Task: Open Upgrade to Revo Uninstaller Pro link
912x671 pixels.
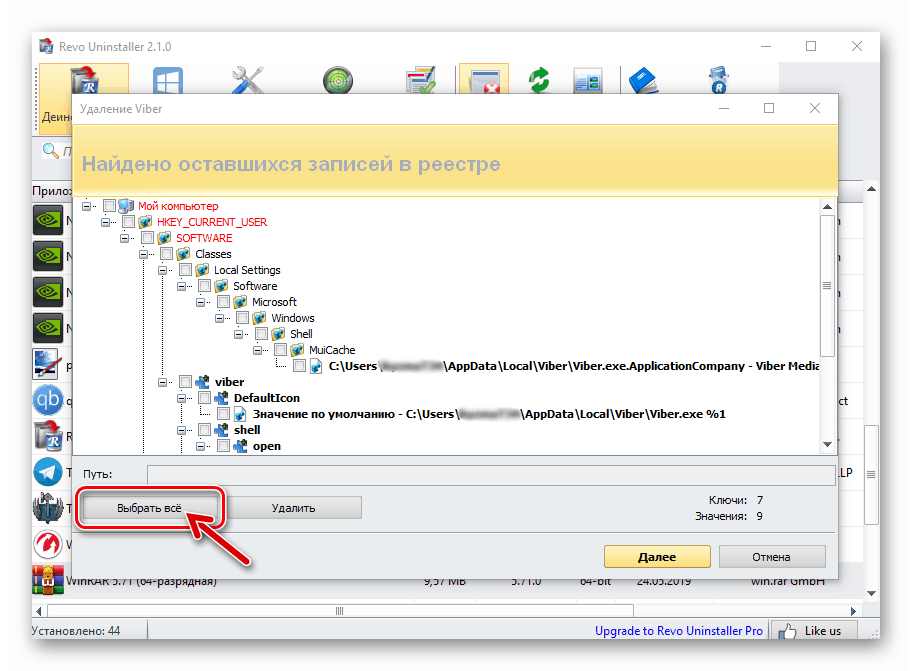Action: pos(678,631)
